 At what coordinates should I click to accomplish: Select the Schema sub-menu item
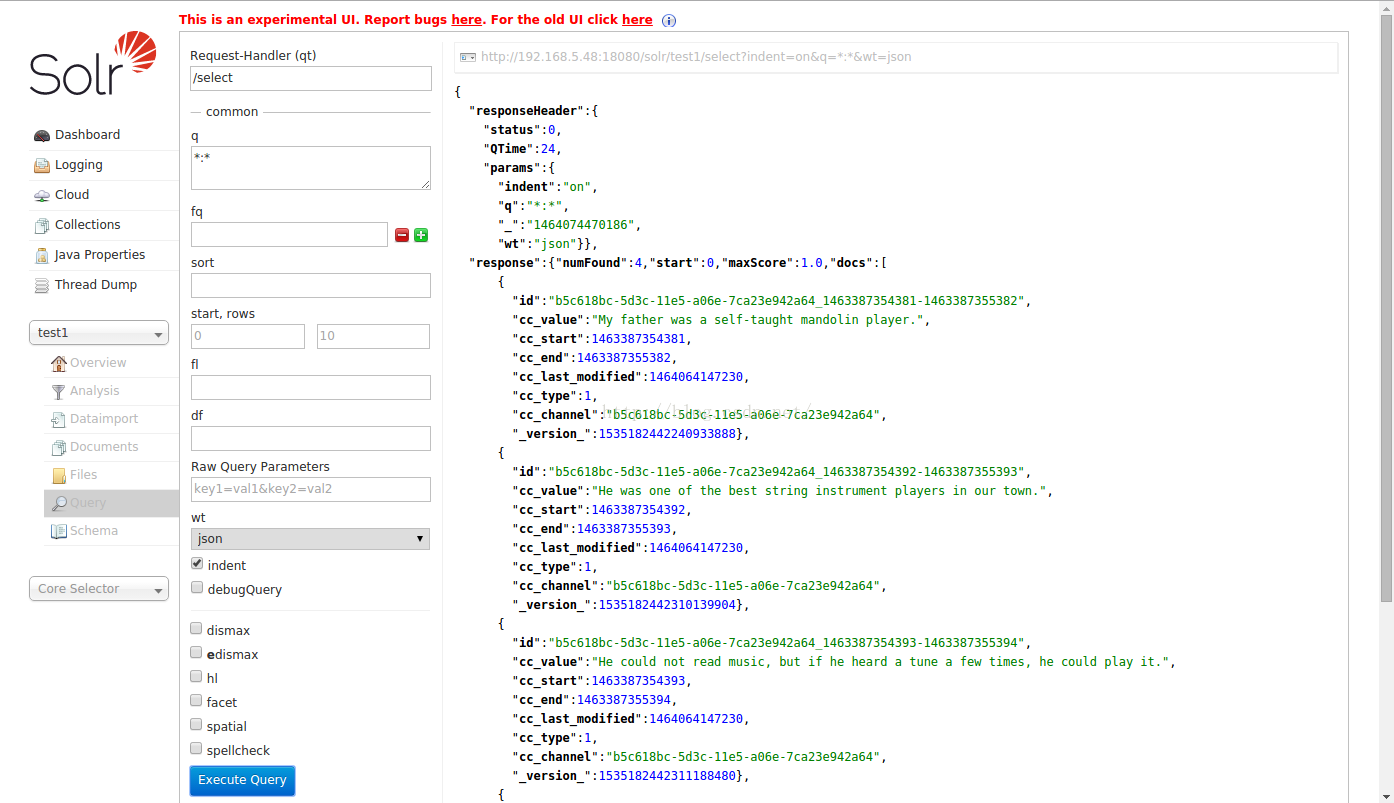click(x=94, y=531)
